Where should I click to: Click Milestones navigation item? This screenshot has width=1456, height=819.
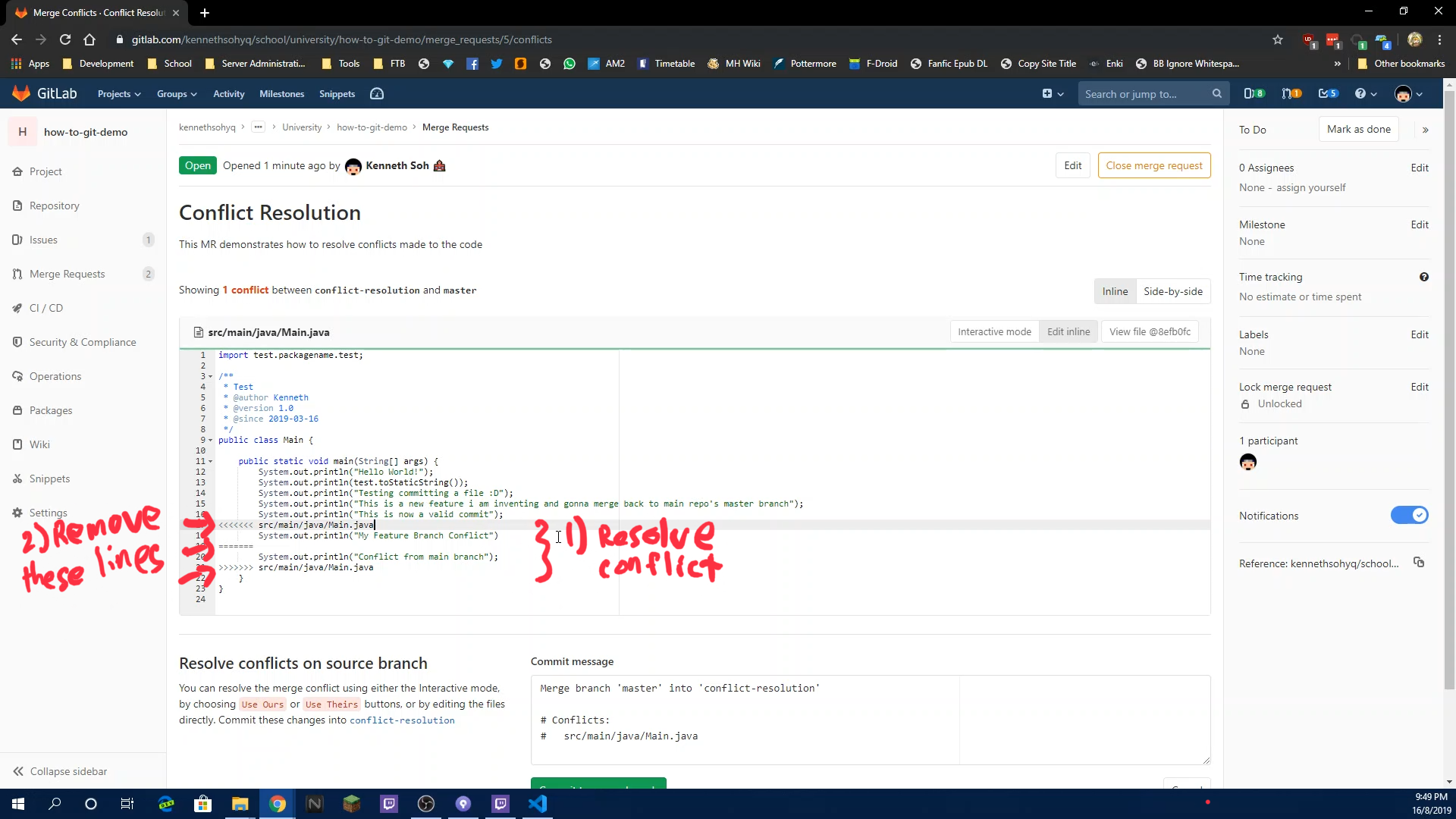click(282, 94)
